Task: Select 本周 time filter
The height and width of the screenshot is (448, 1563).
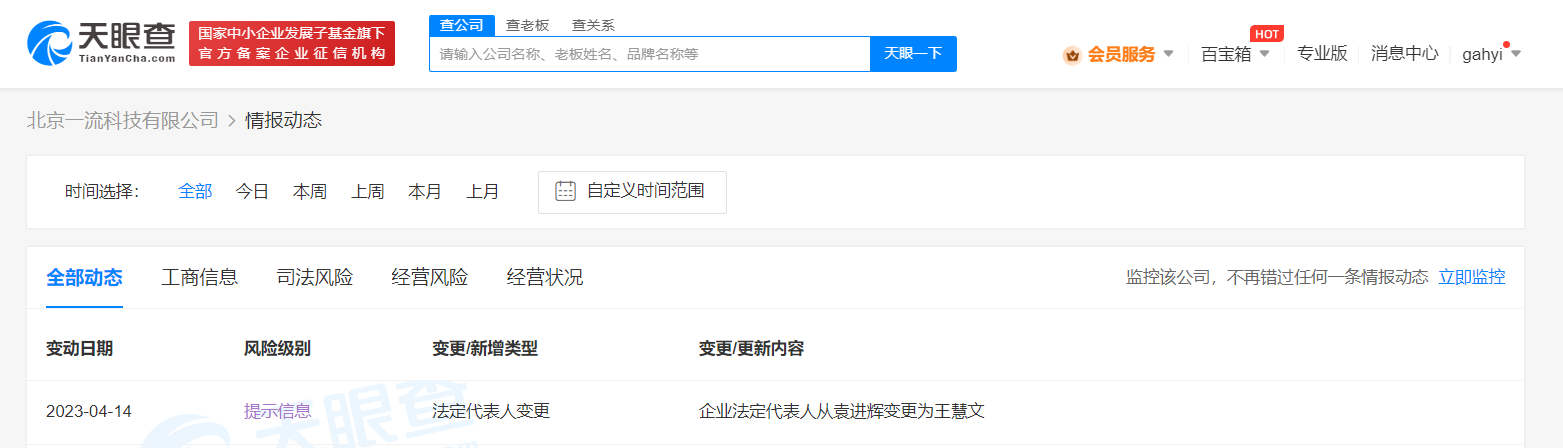Action: pos(310,192)
